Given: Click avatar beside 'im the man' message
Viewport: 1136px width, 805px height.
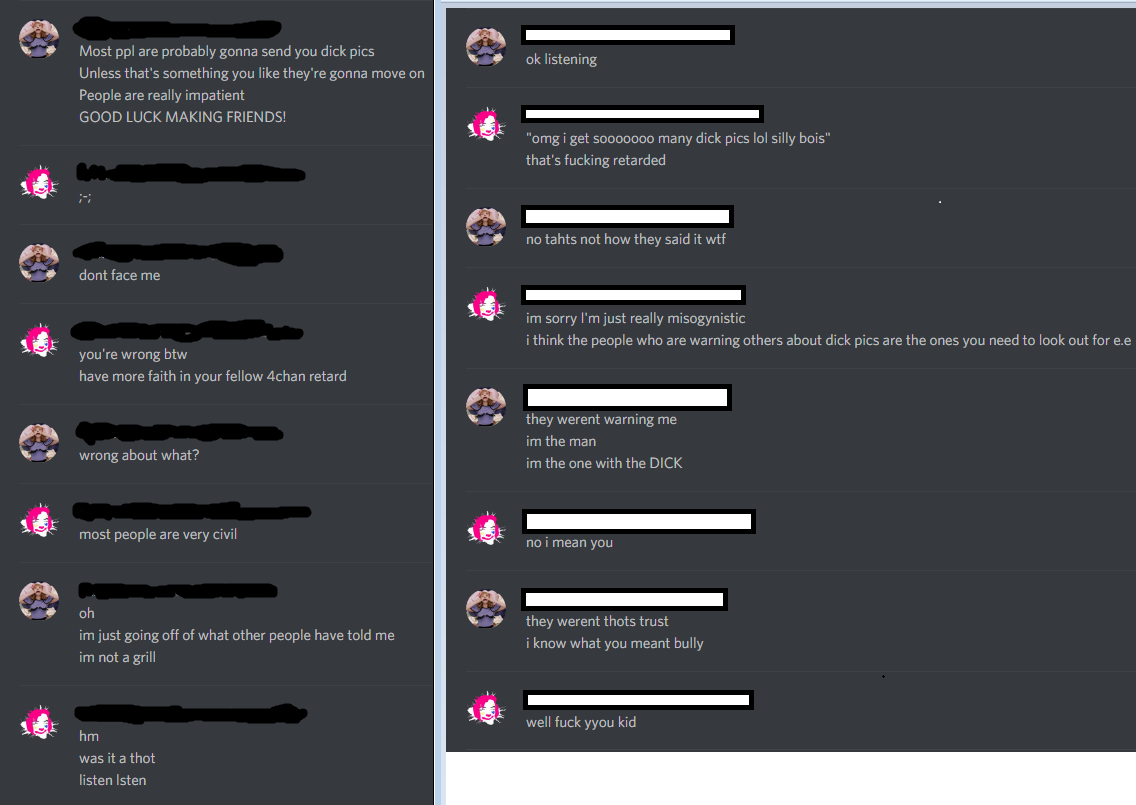Looking at the screenshot, I should coord(486,406).
